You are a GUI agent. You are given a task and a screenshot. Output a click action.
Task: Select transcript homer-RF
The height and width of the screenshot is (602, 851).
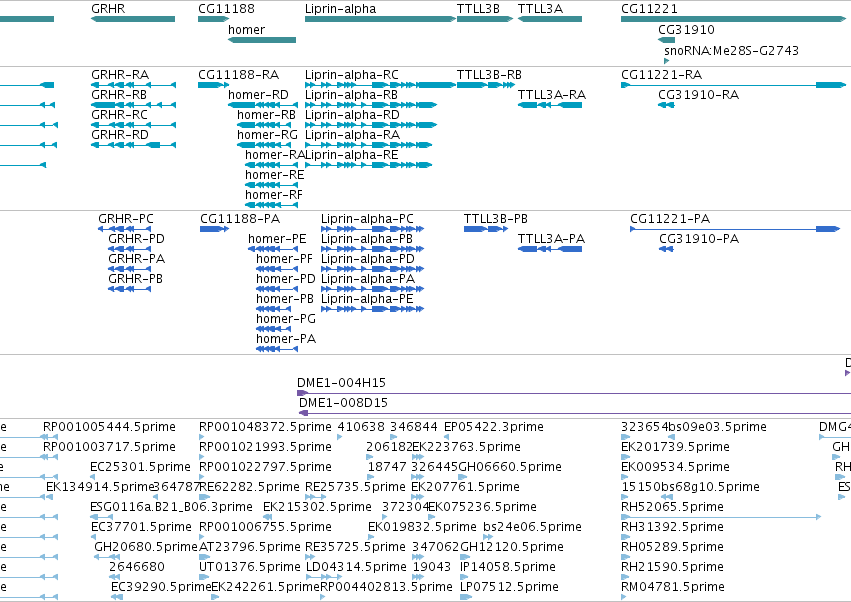(x=271, y=205)
